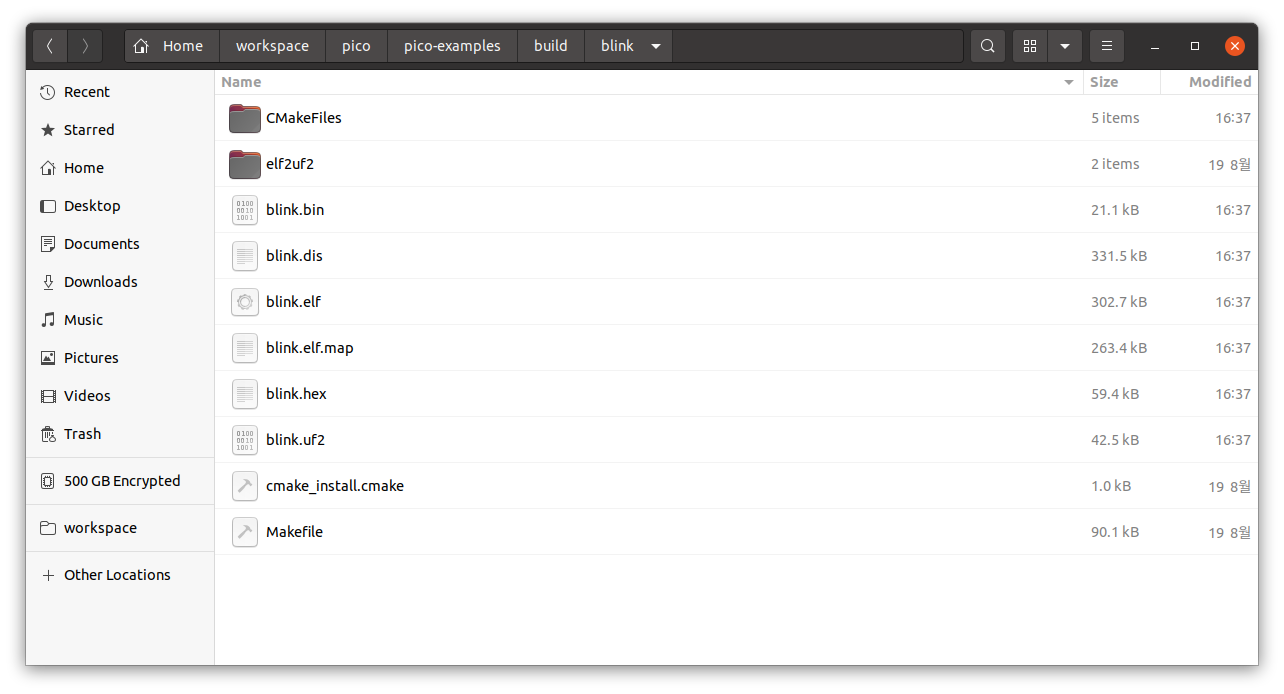
Task: Open the blink path dropdown arrow
Action: [656, 46]
